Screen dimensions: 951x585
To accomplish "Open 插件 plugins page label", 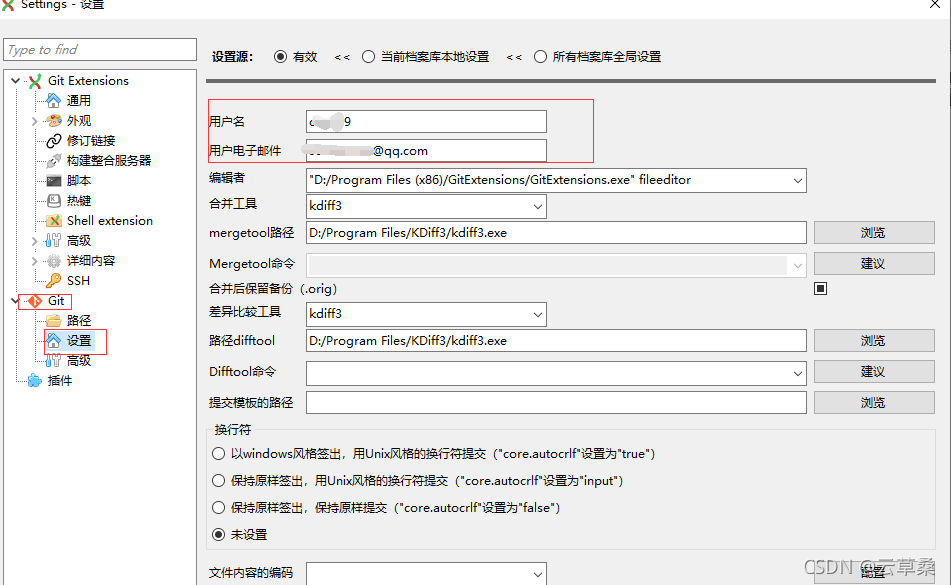I will click(60, 381).
